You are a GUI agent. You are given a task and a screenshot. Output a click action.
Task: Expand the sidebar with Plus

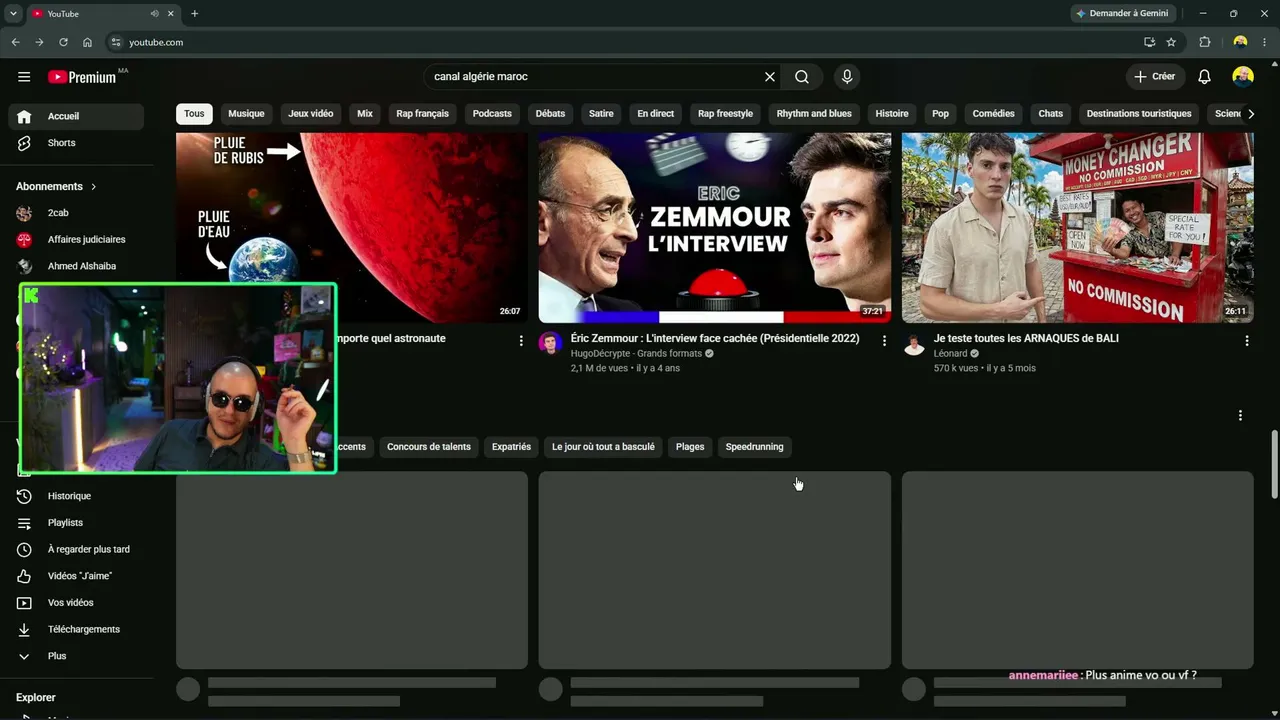[76, 656]
